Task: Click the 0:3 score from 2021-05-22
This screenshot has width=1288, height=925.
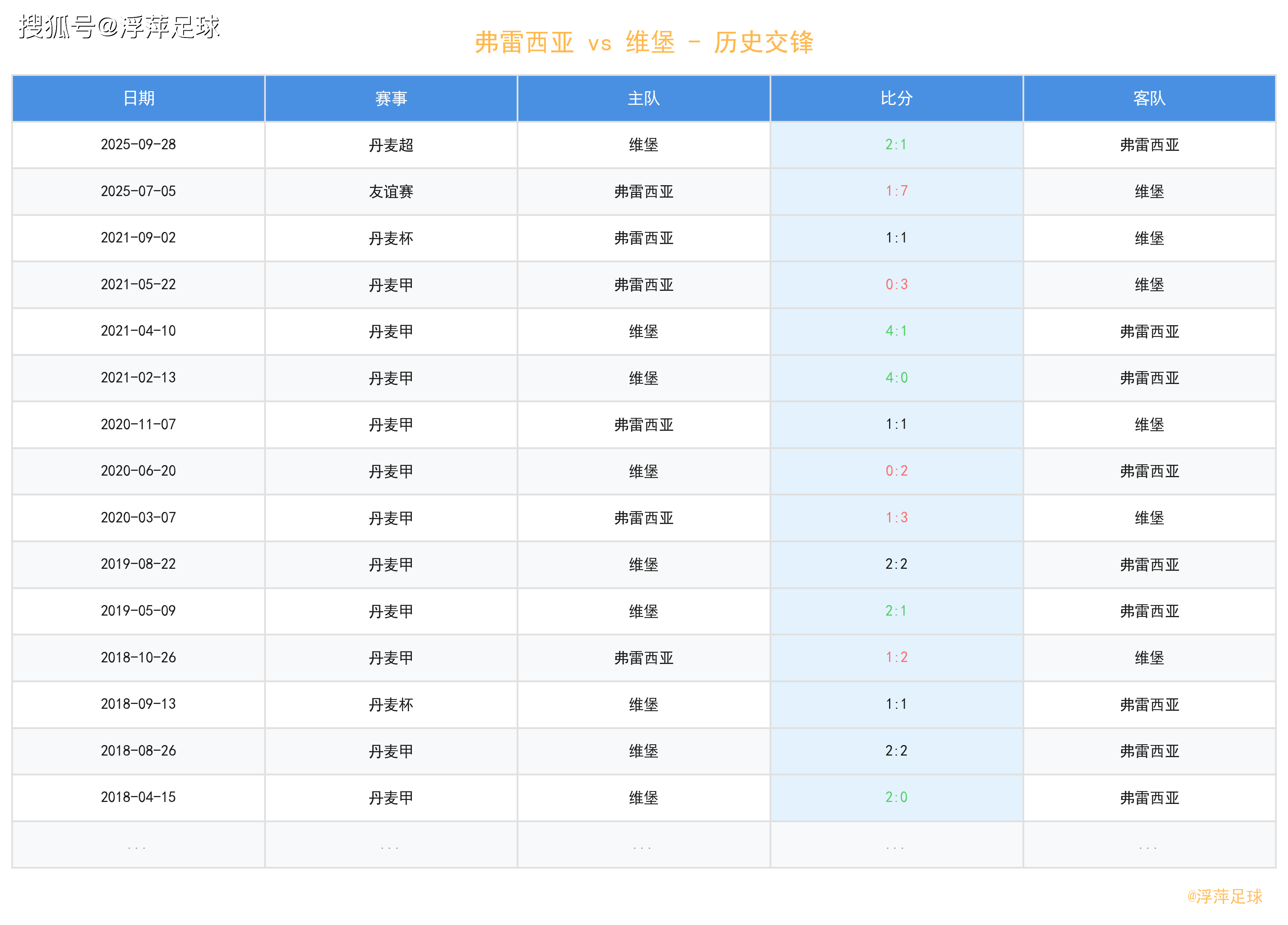Action: (x=896, y=284)
